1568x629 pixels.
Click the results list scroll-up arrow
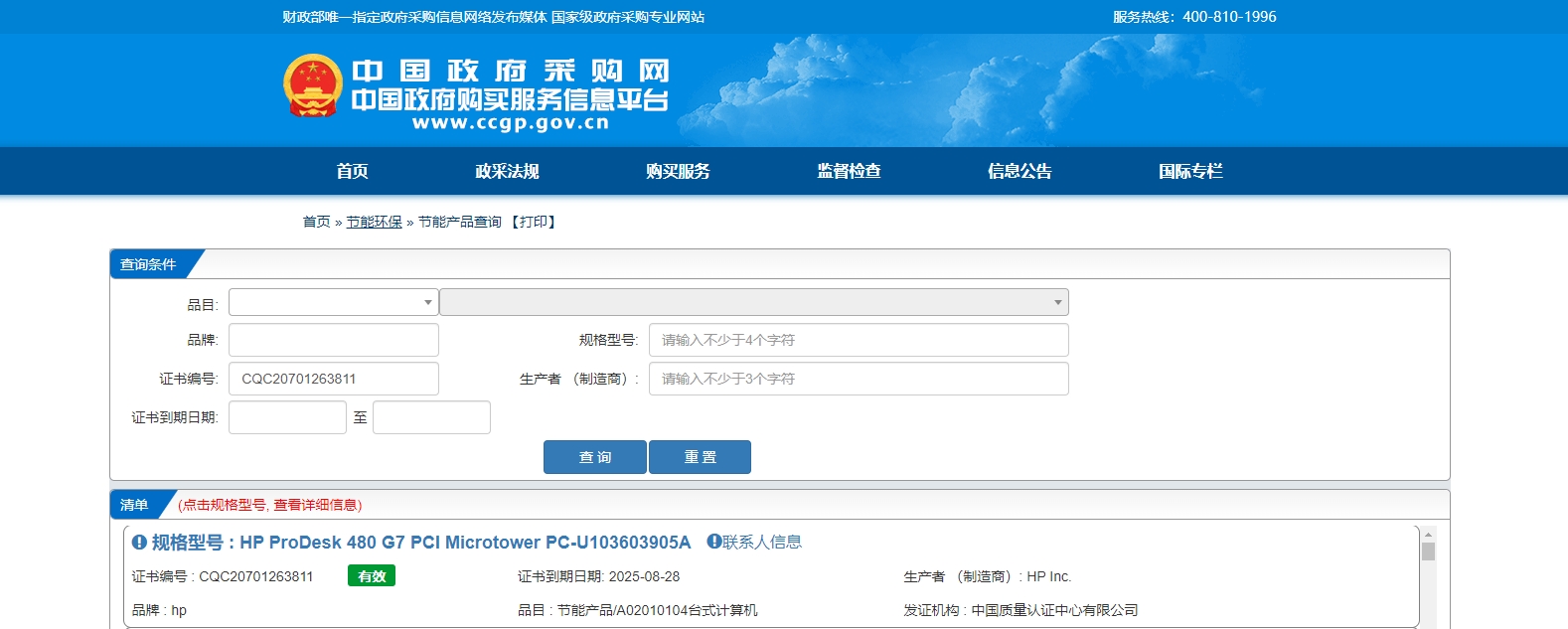click(x=1428, y=534)
